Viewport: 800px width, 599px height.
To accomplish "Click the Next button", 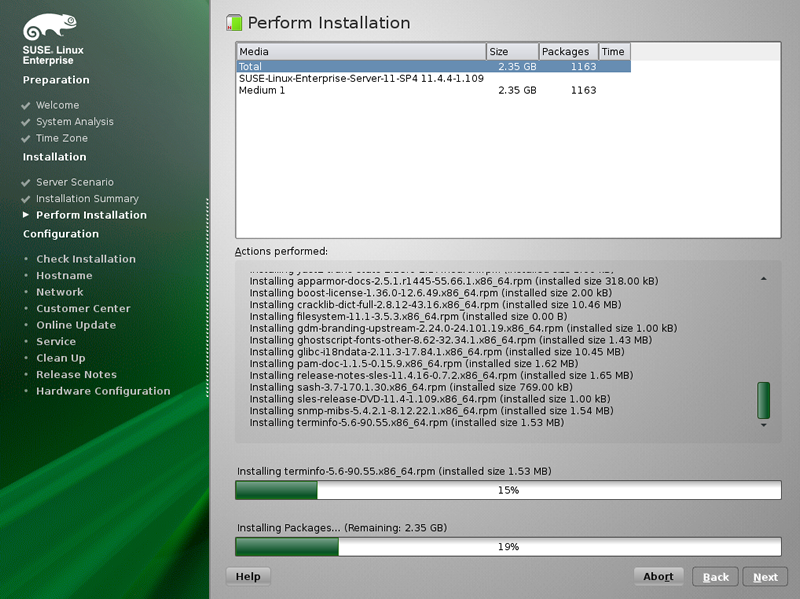I will click(765, 577).
